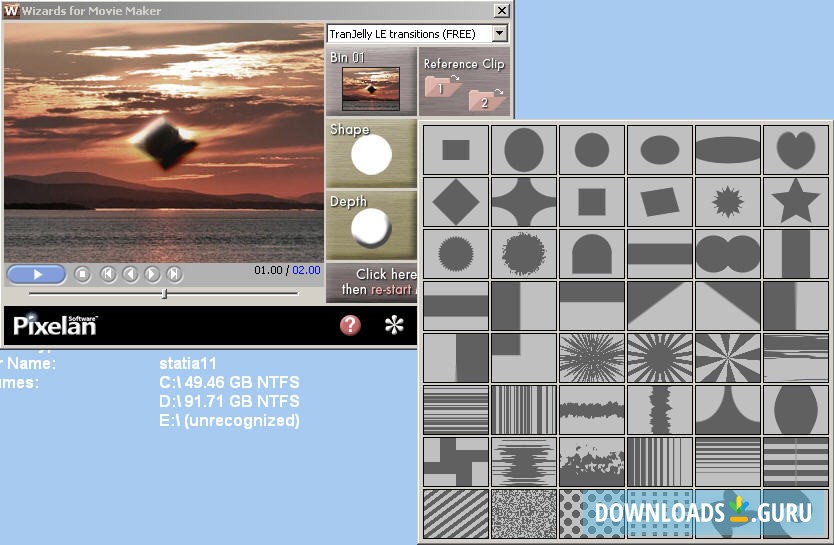Click the current time 01.00 readout
This screenshot has height=545, width=834.
coord(268,270)
